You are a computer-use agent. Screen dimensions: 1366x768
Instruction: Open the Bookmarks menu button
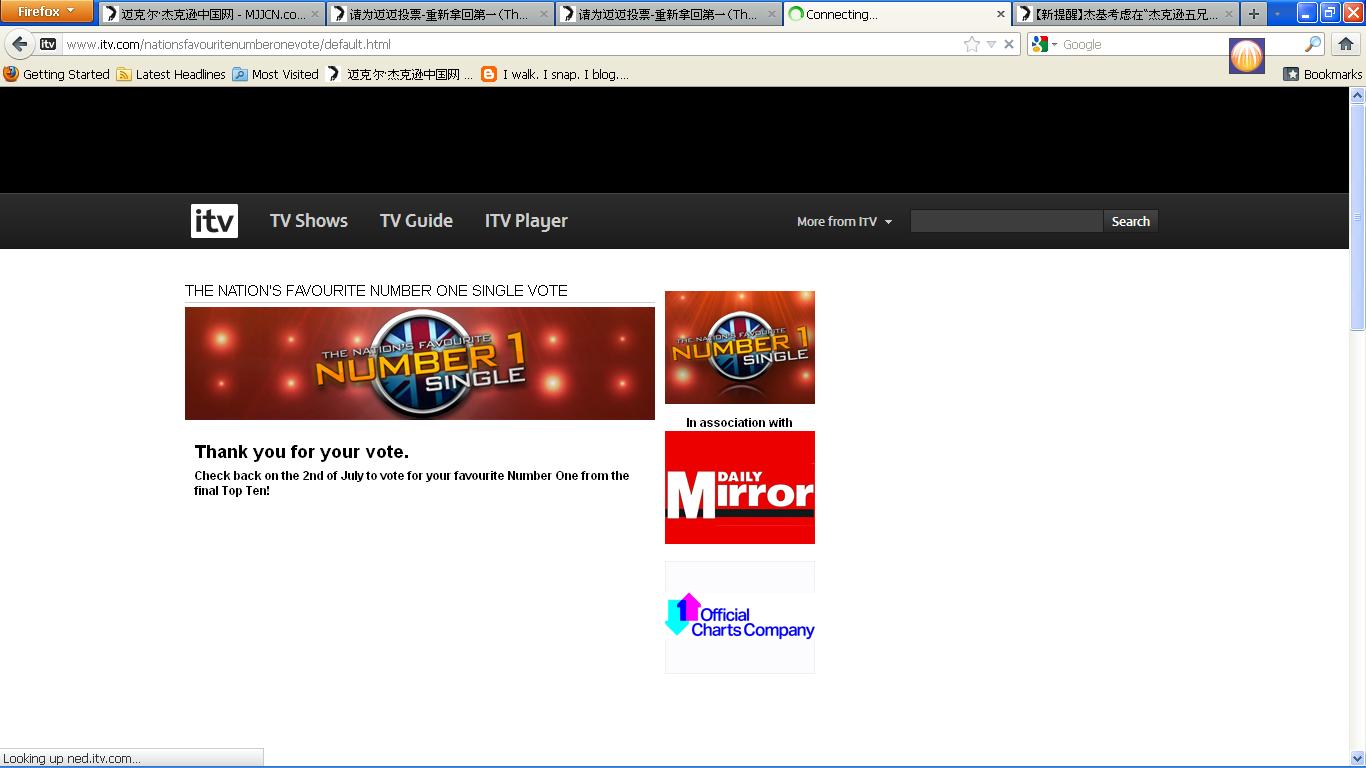click(x=1322, y=74)
